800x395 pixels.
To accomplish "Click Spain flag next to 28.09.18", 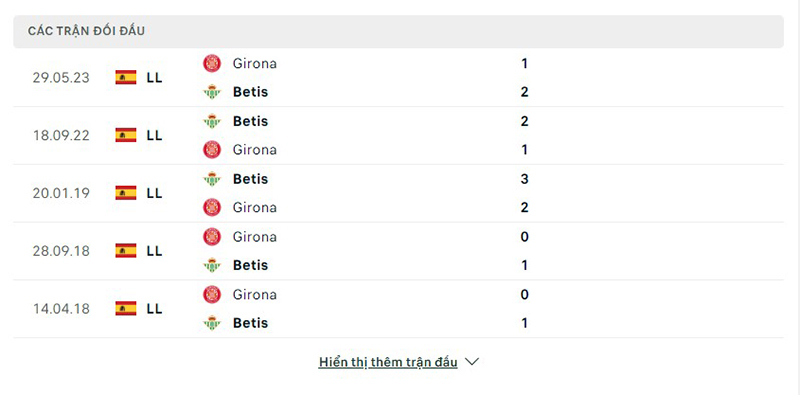I will [x=126, y=251].
